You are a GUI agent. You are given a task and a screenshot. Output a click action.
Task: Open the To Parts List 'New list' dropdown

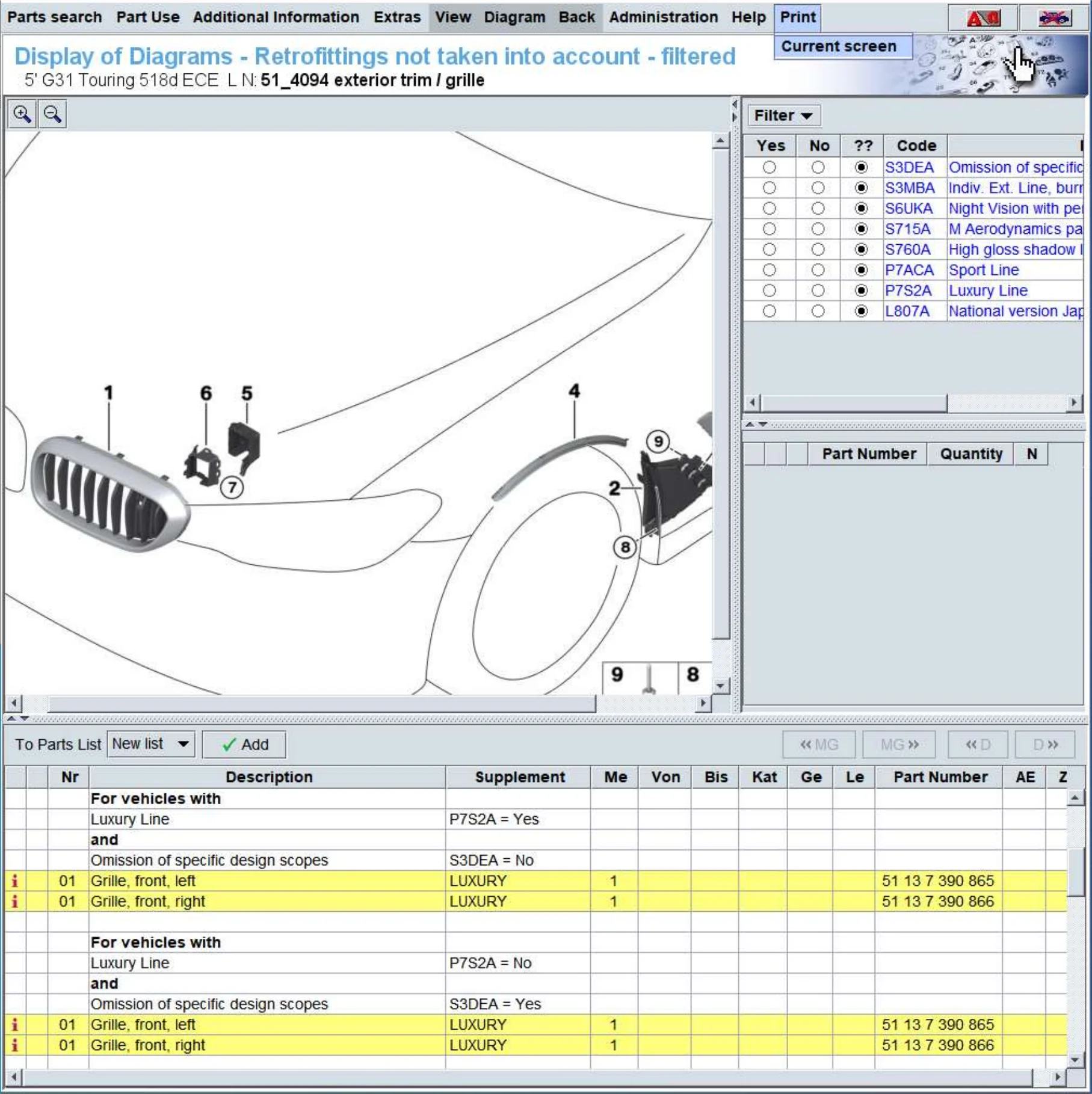[x=151, y=744]
